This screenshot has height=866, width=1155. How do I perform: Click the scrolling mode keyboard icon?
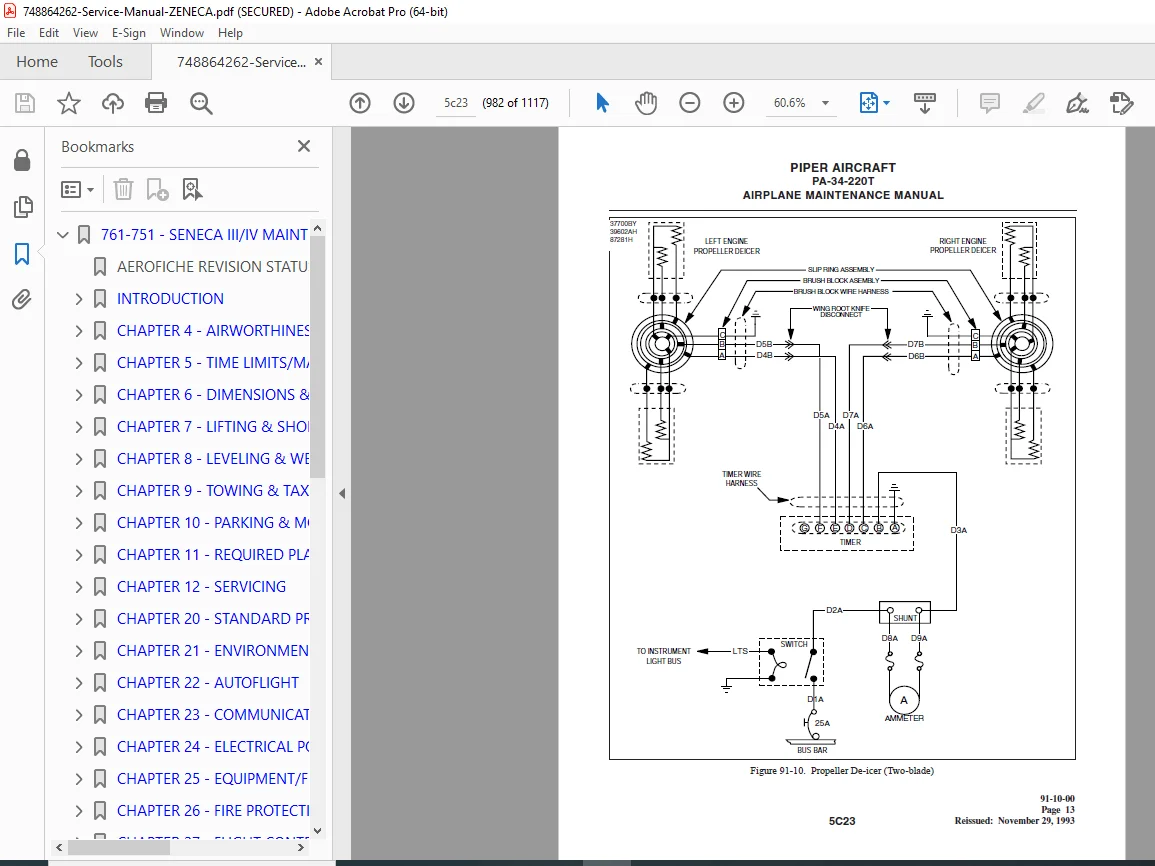coord(924,103)
